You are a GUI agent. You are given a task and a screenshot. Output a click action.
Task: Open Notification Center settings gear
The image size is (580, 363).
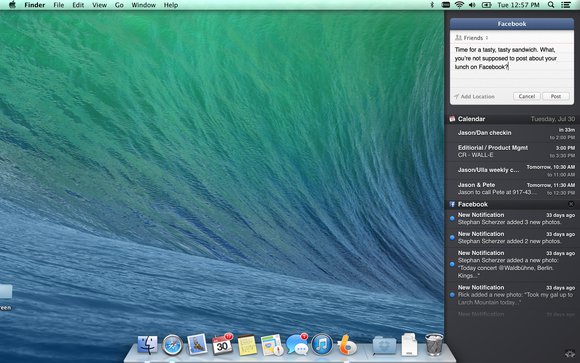point(570,354)
